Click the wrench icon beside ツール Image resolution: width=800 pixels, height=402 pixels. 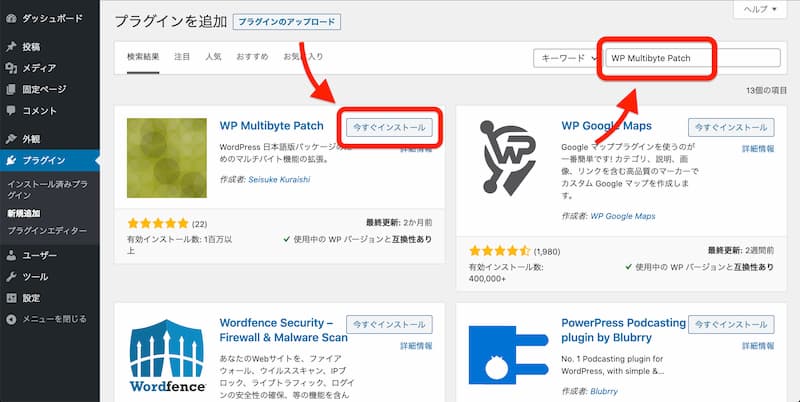[11, 277]
